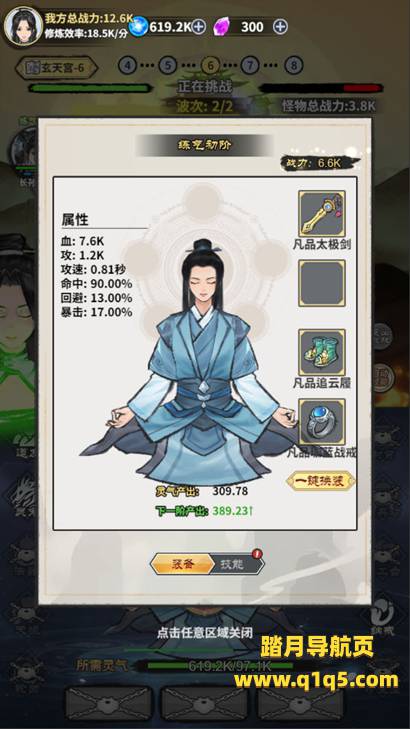
Task: Open the 玄天宫-6 stage label
Action: pyautogui.click(x=57, y=68)
